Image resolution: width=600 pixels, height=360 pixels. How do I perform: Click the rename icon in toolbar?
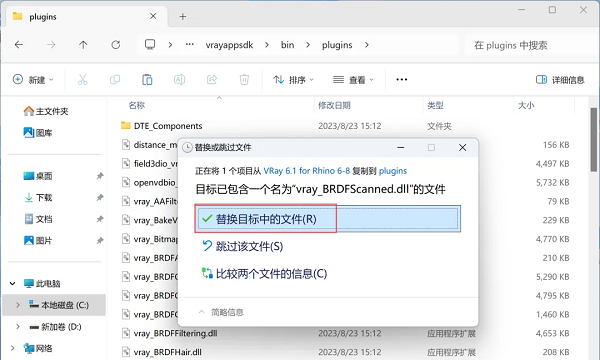(x=179, y=80)
